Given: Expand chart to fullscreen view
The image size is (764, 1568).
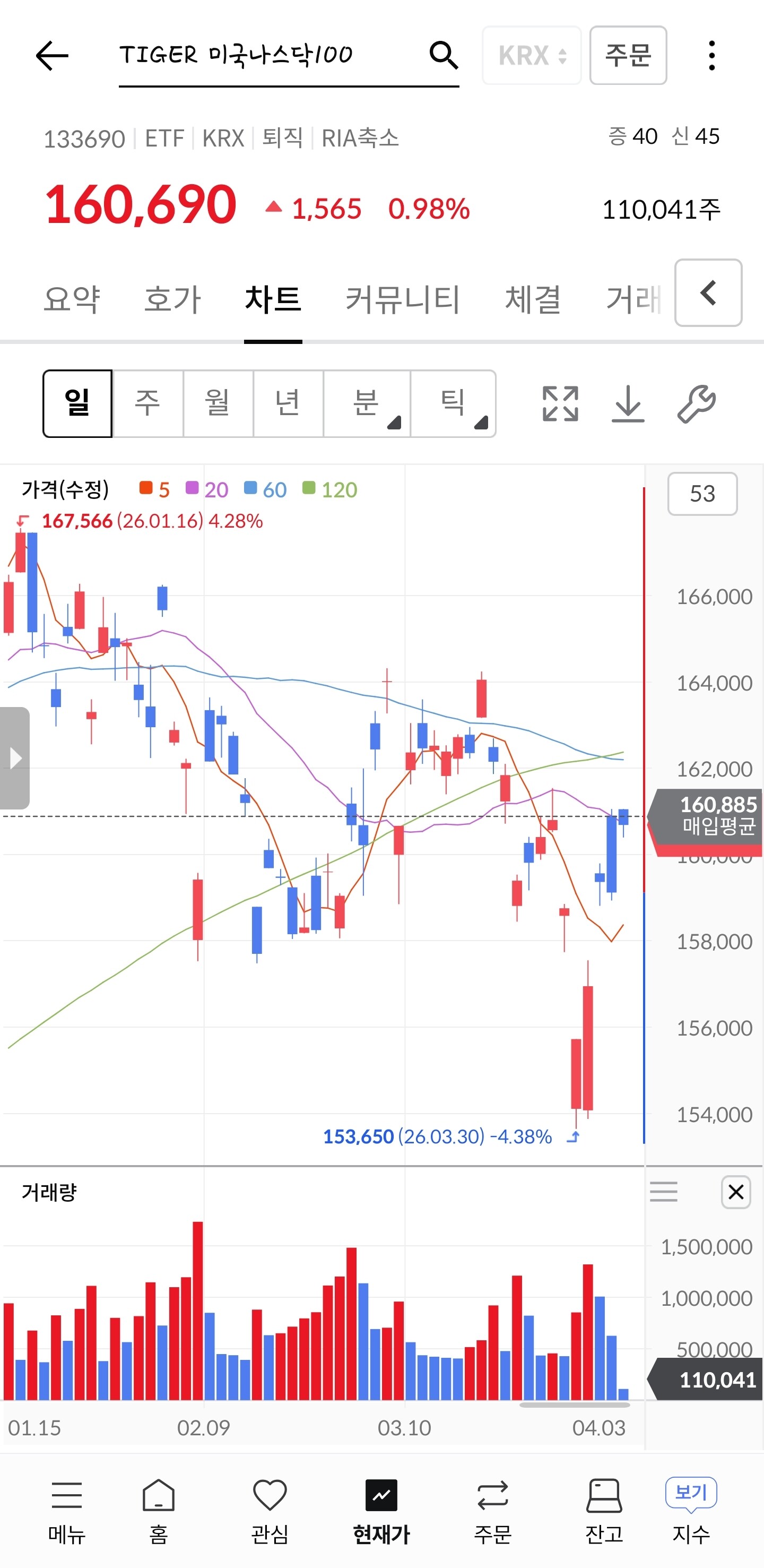Looking at the screenshot, I should [x=560, y=403].
